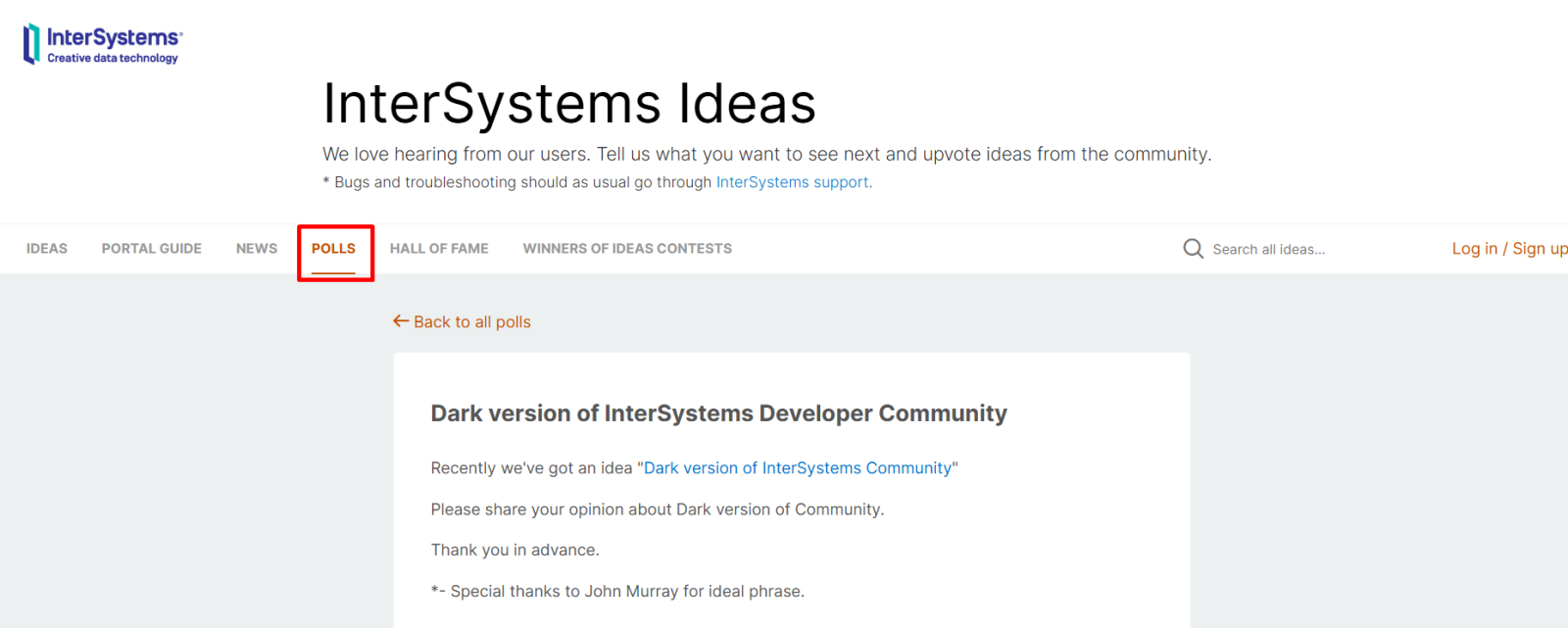Select the POLLS tab
The width and height of the screenshot is (1568, 628).
pos(333,249)
